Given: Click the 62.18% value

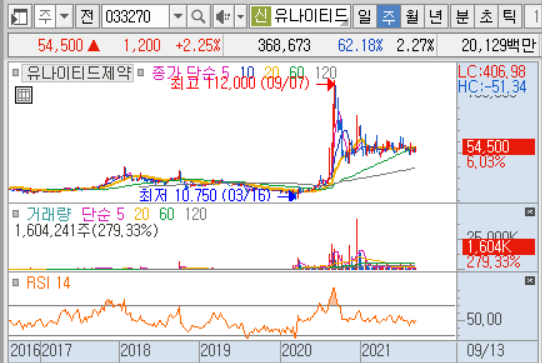Looking at the screenshot, I should (x=361, y=45).
